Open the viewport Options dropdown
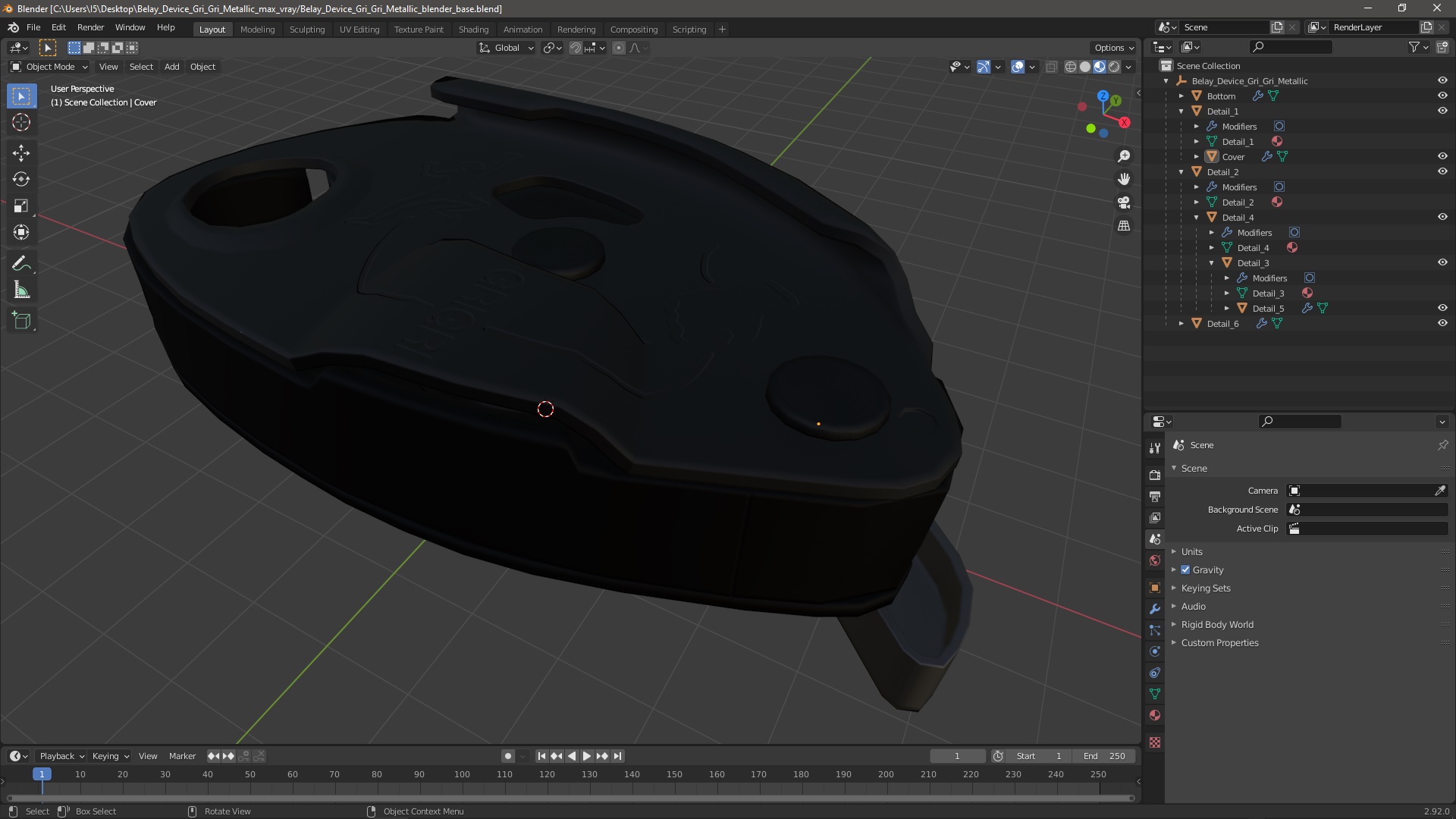Viewport: 1456px width, 819px height. click(x=1114, y=48)
